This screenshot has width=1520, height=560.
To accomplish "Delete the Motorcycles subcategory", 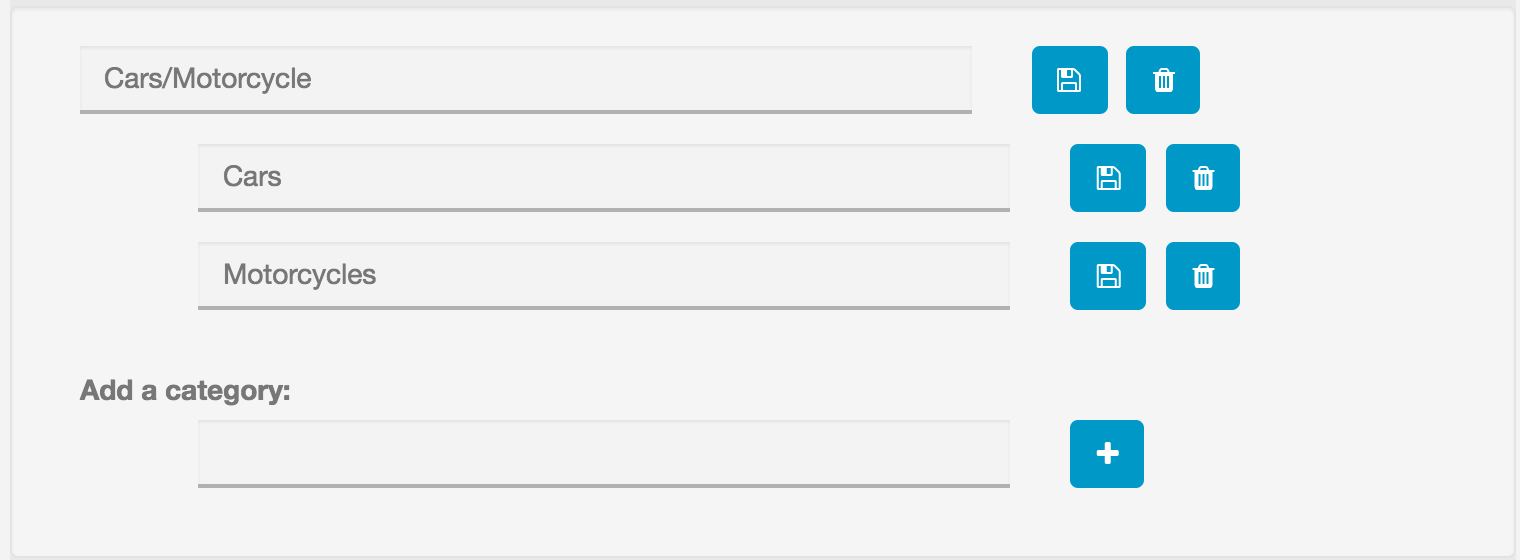I will pos(1202,276).
